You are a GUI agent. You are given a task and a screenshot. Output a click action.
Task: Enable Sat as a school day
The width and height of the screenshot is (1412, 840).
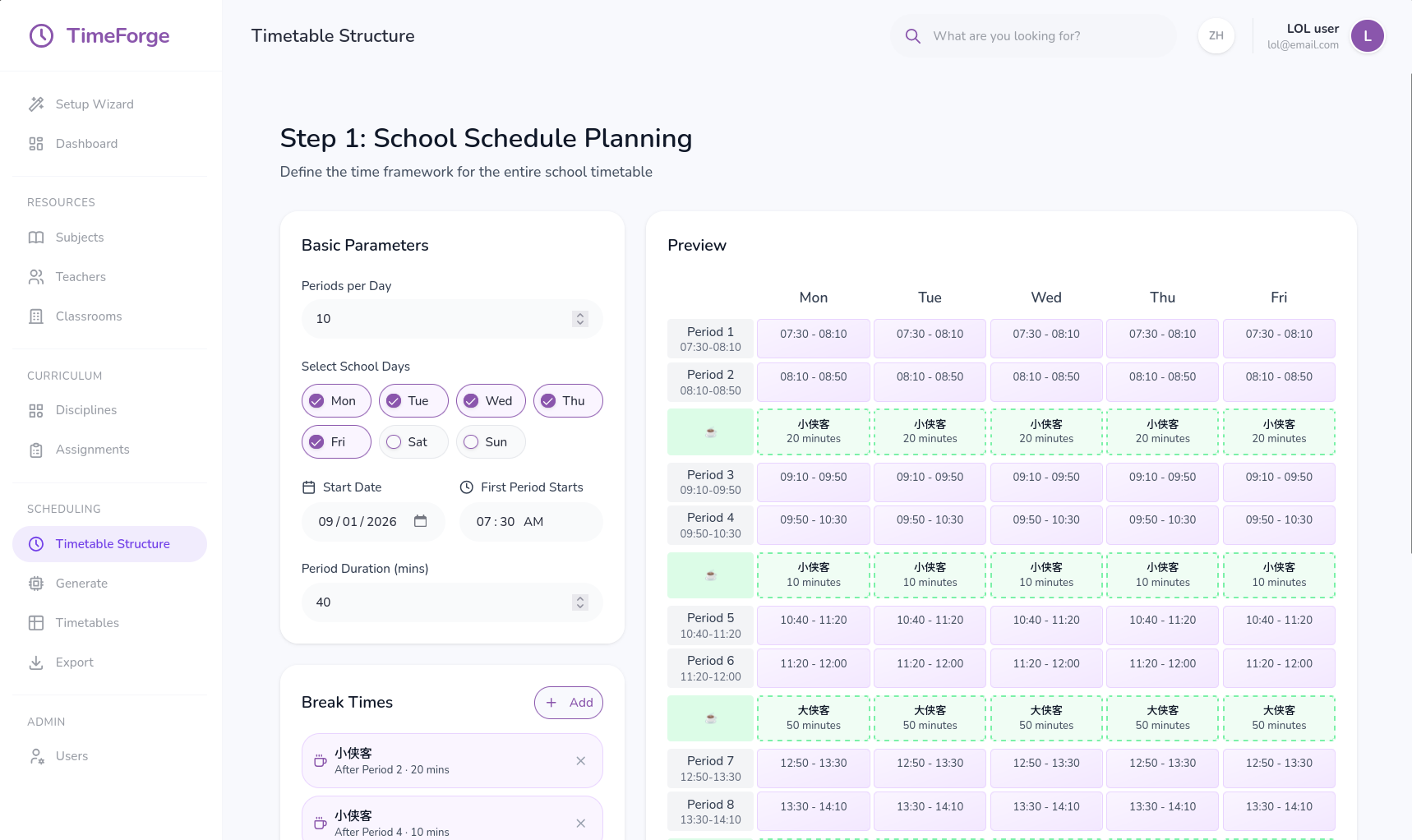point(413,442)
